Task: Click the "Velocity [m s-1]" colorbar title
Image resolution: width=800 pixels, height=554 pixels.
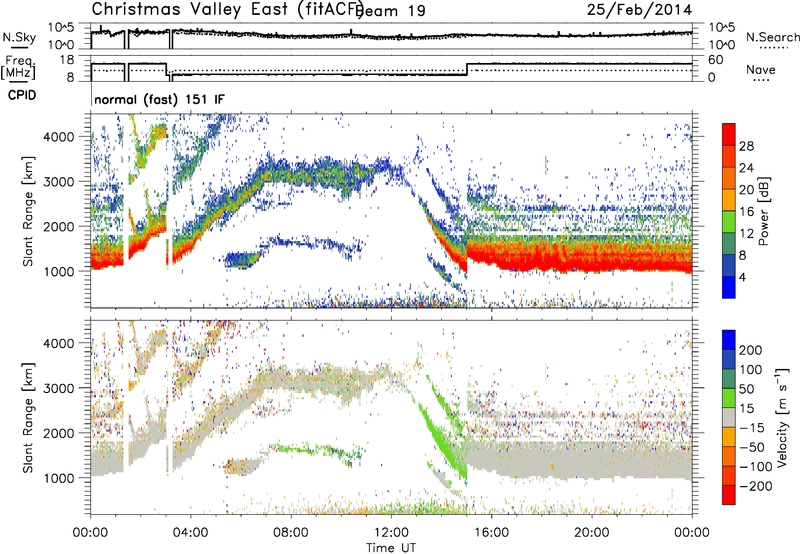Action: (x=781, y=417)
